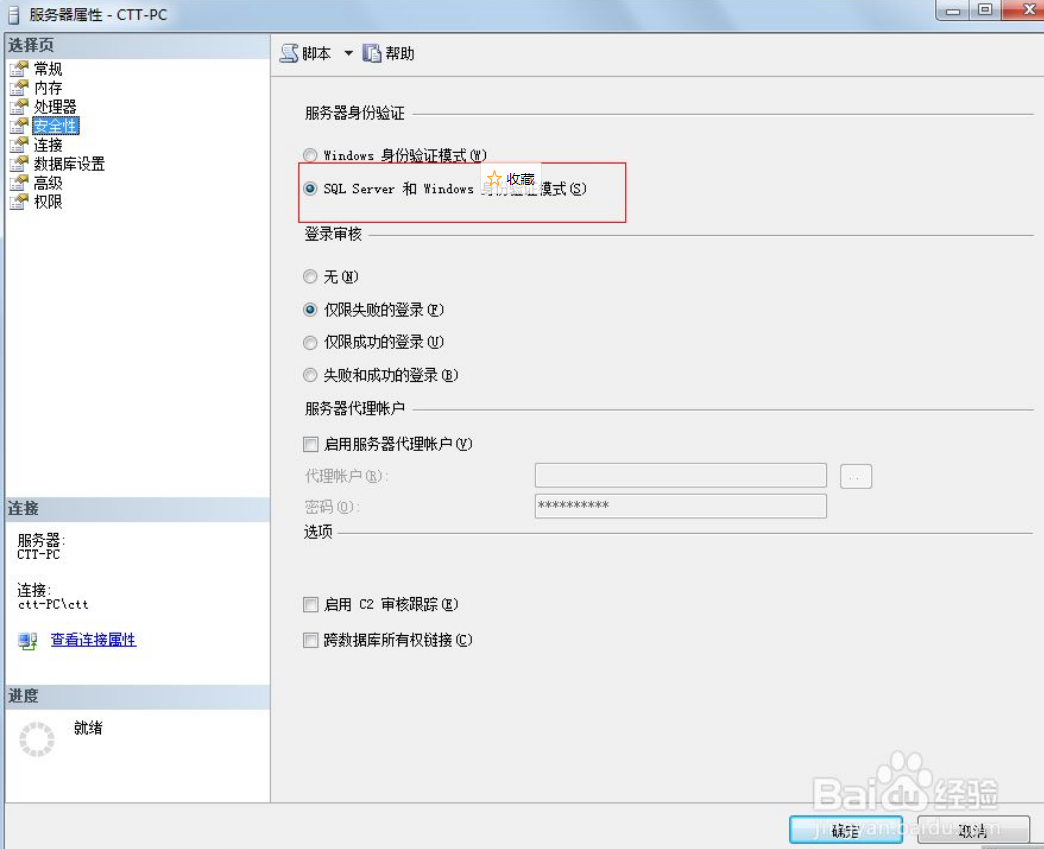Click the 密码 password field
This screenshot has height=849, width=1044.
click(x=680, y=506)
